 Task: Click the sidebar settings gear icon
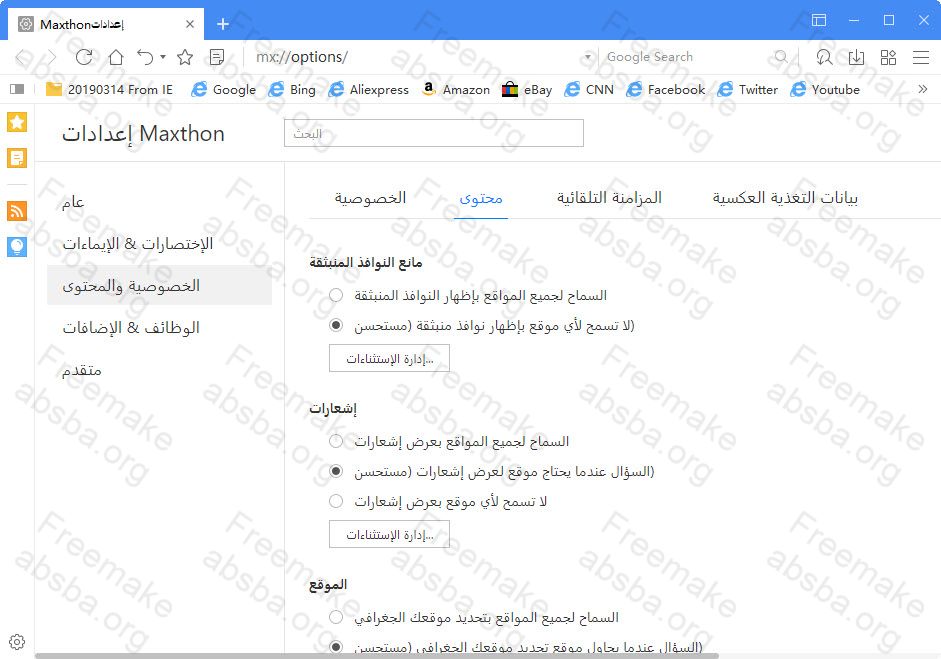tap(17, 642)
